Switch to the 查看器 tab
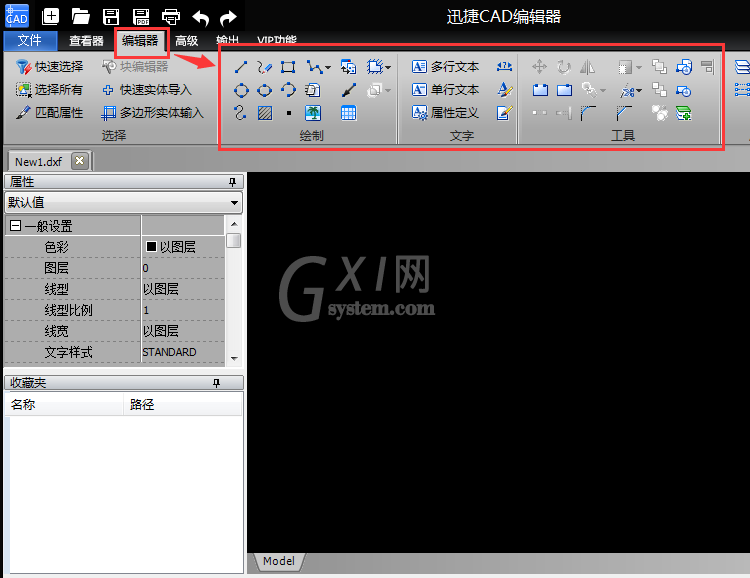 pyautogui.click(x=86, y=41)
